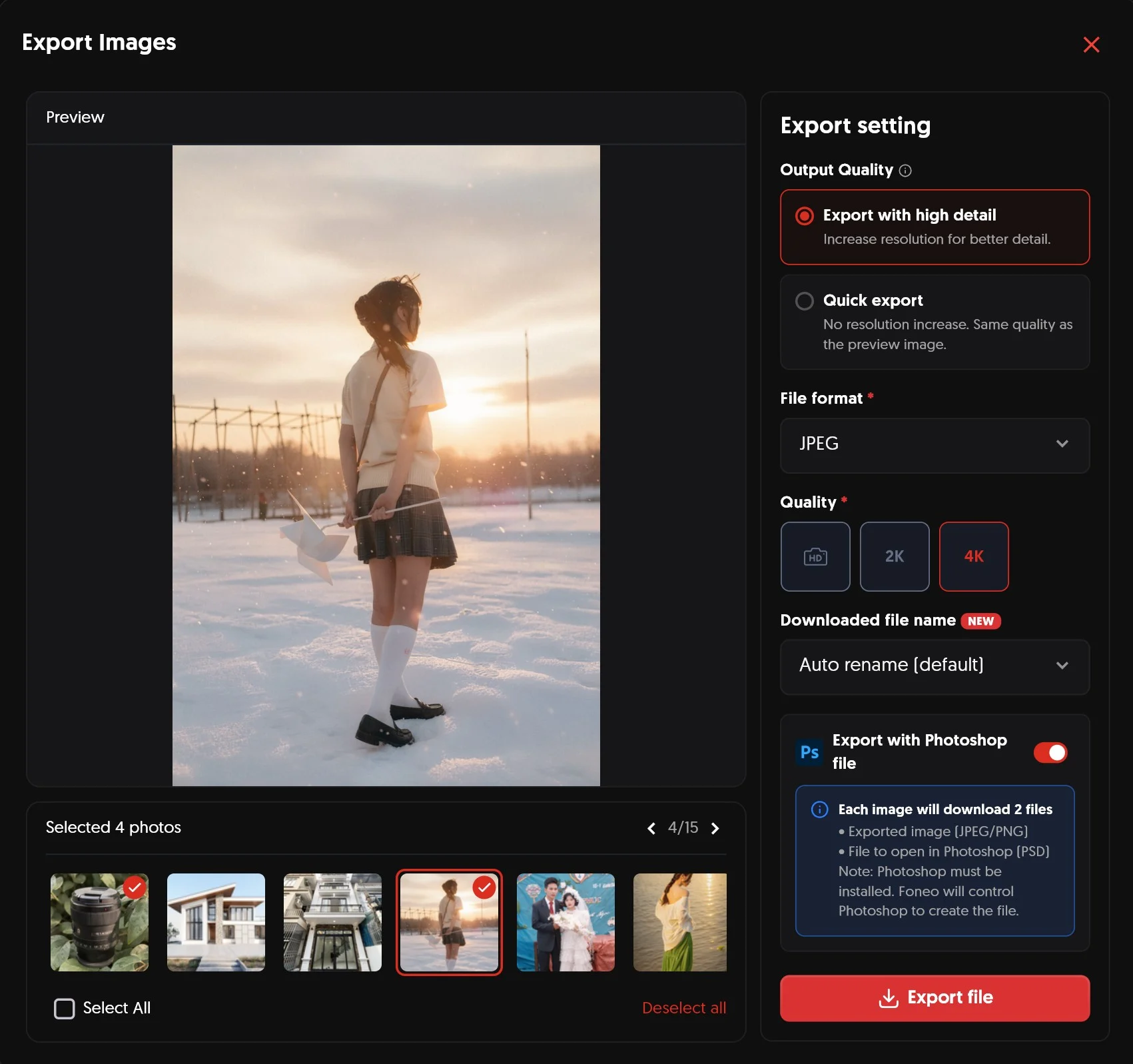Open the JPEG file format dropdown
The width and height of the screenshot is (1133, 1064).
point(935,445)
